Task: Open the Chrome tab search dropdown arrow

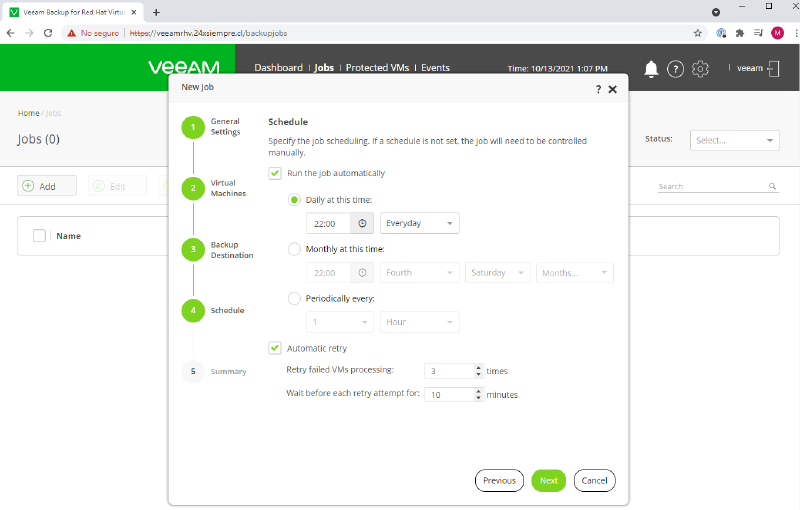Action: (716, 12)
